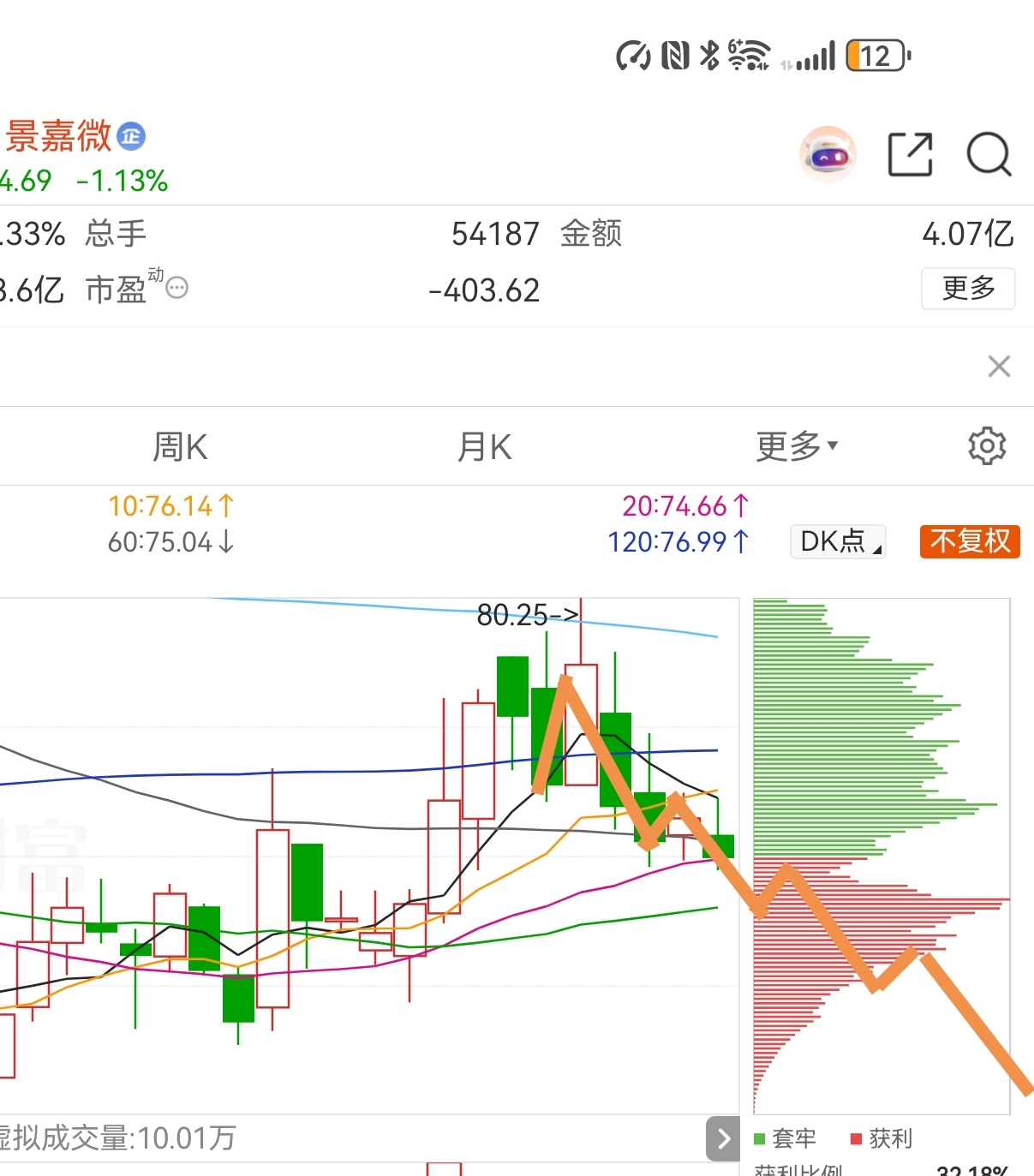The image size is (1034, 1176).
Task: Tap the Wi-Fi status icon
Action: (748, 57)
